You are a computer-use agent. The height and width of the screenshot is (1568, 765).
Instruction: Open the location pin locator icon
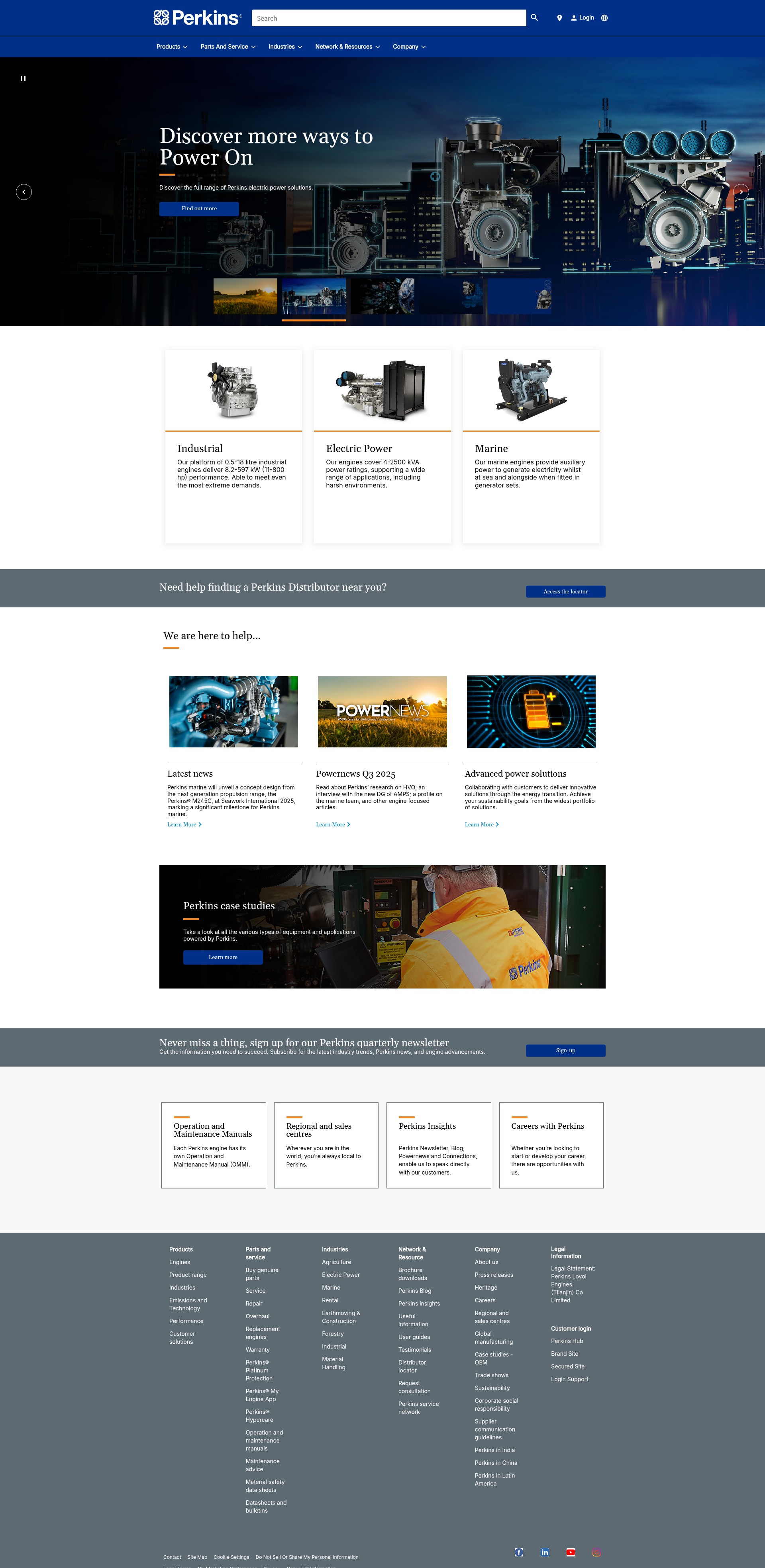[x=559, y=18]
